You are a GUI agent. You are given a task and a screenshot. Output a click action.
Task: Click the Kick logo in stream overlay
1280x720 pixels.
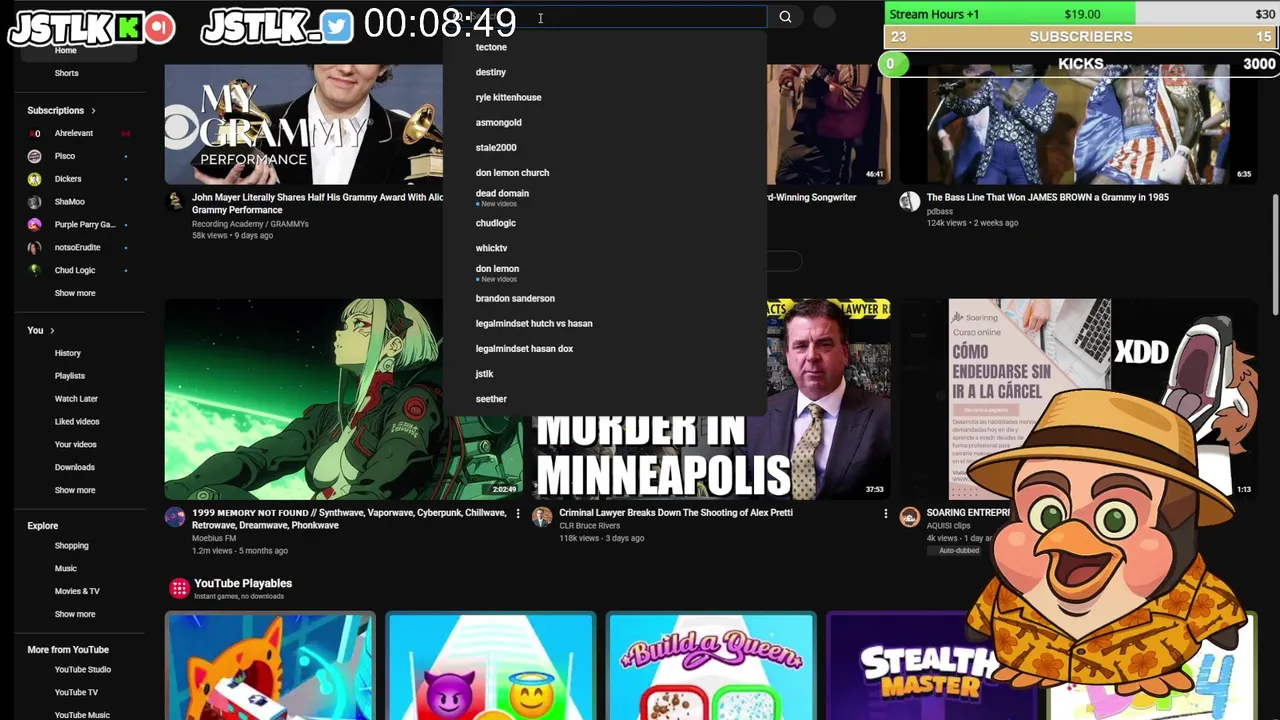click(x=129, y=28)
